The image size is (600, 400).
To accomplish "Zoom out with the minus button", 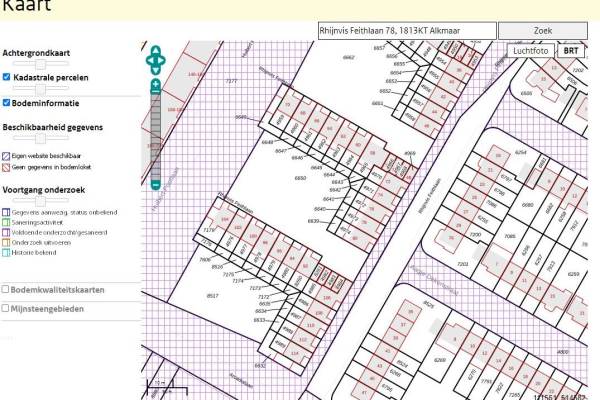I will pos(155,184).
